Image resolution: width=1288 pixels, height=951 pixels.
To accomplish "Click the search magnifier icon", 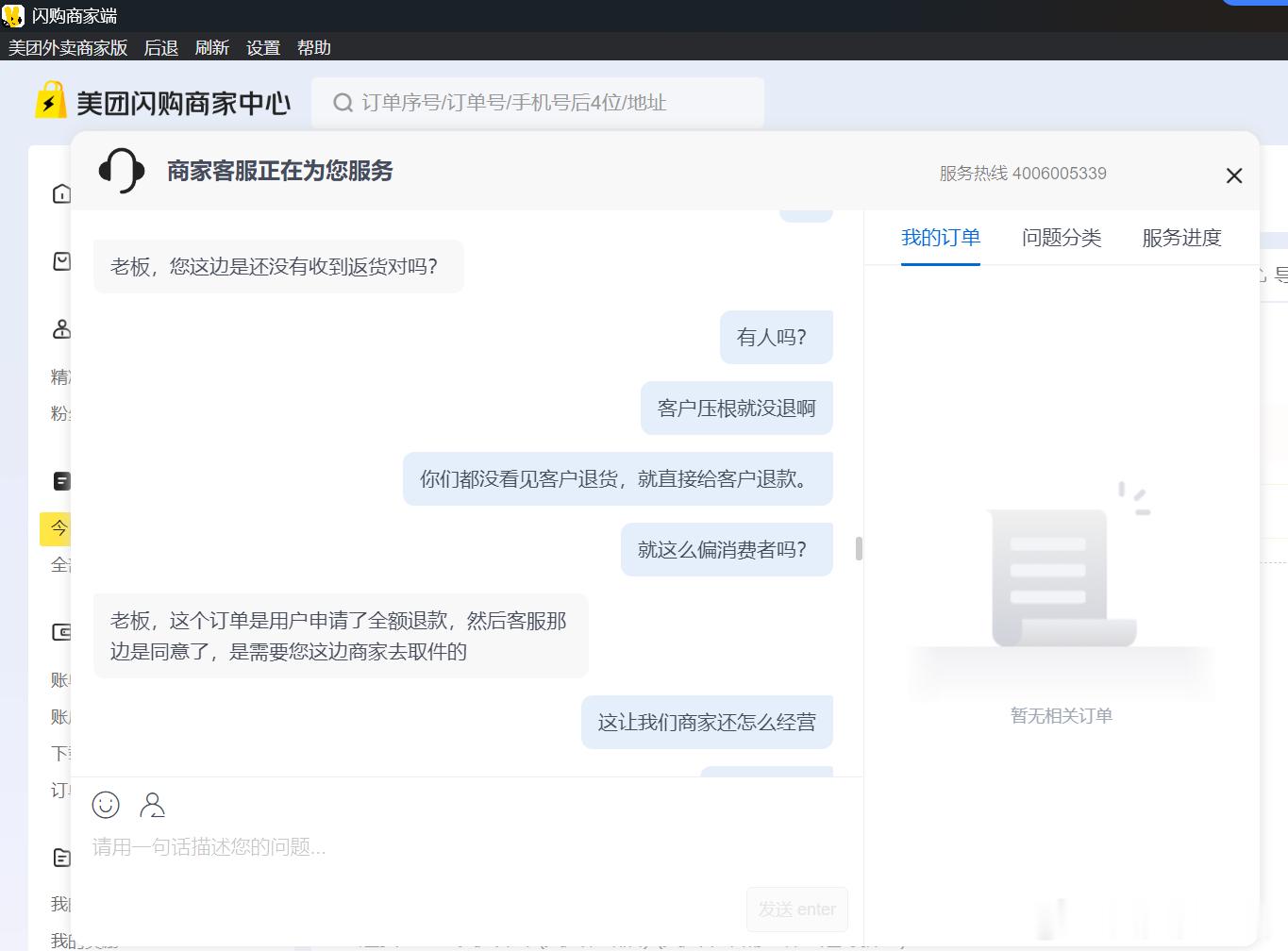I will tap(343, 103).
